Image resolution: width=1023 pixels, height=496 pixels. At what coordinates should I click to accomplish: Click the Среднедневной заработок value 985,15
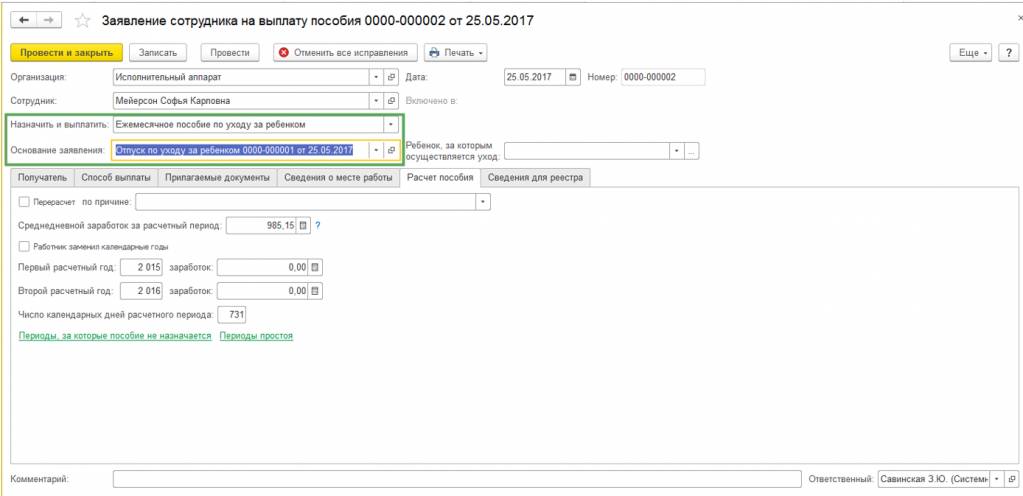pyautogui.click(x=260, y=226)
